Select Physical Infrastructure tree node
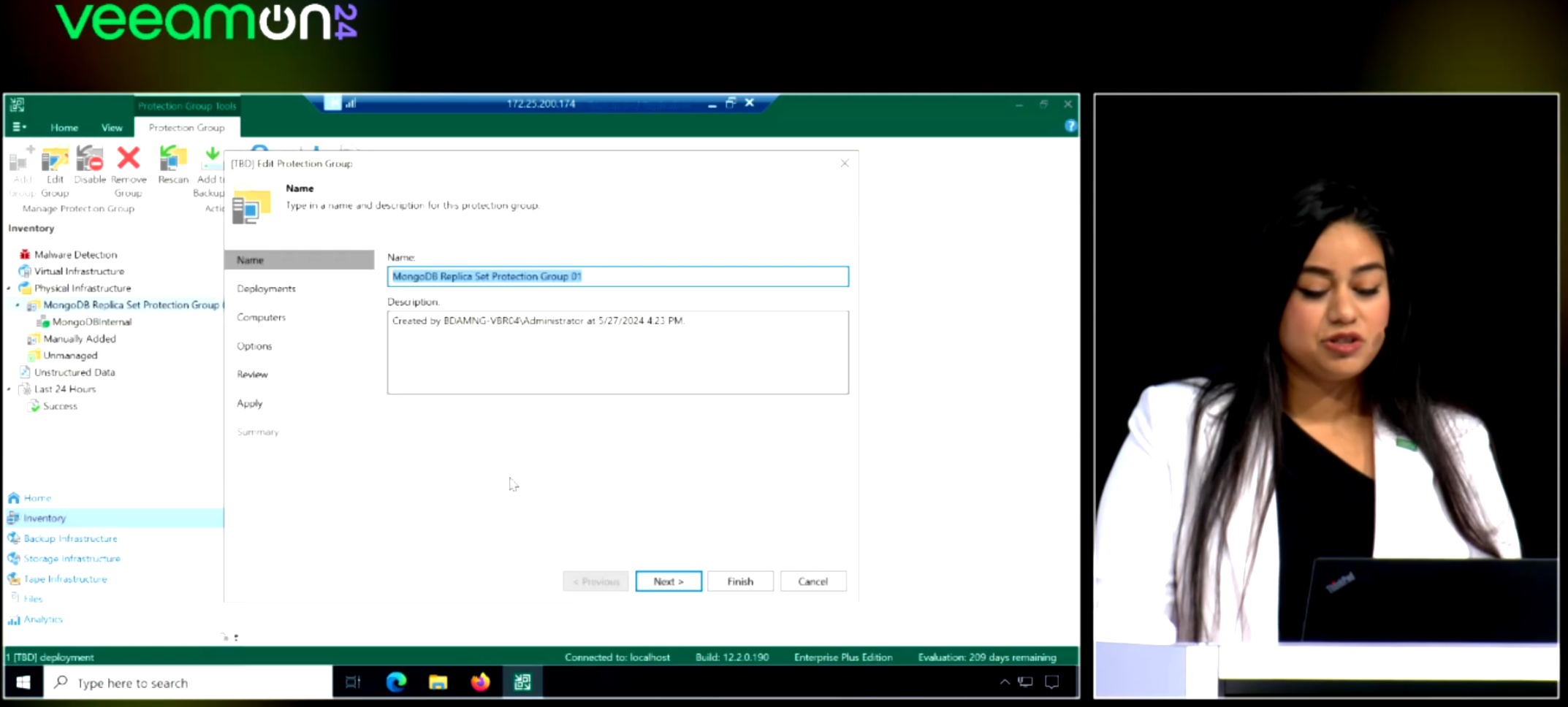Screen dimensions: 1568x707 point(83,288)
